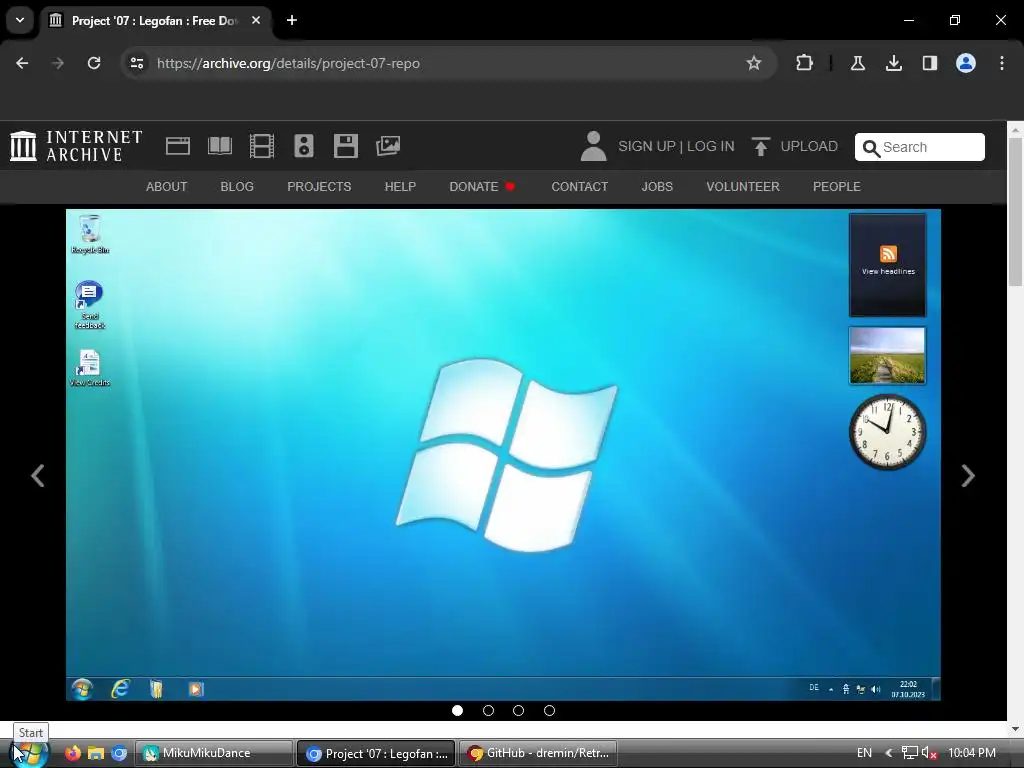
Task: Click the Windows Start orb
Action: 29,753
